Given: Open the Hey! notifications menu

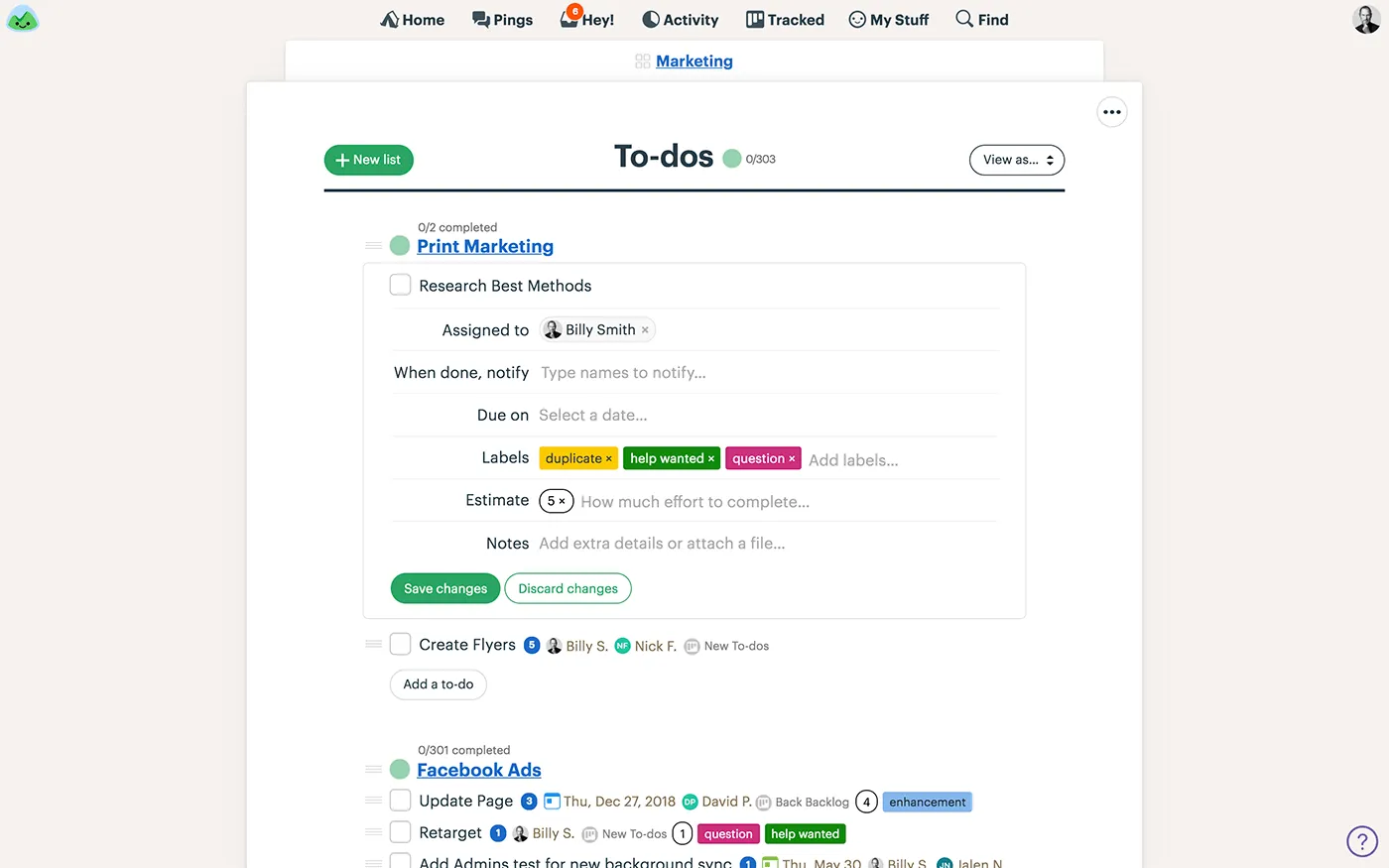Looking at the screenshot, I should (x=587, y=19).
